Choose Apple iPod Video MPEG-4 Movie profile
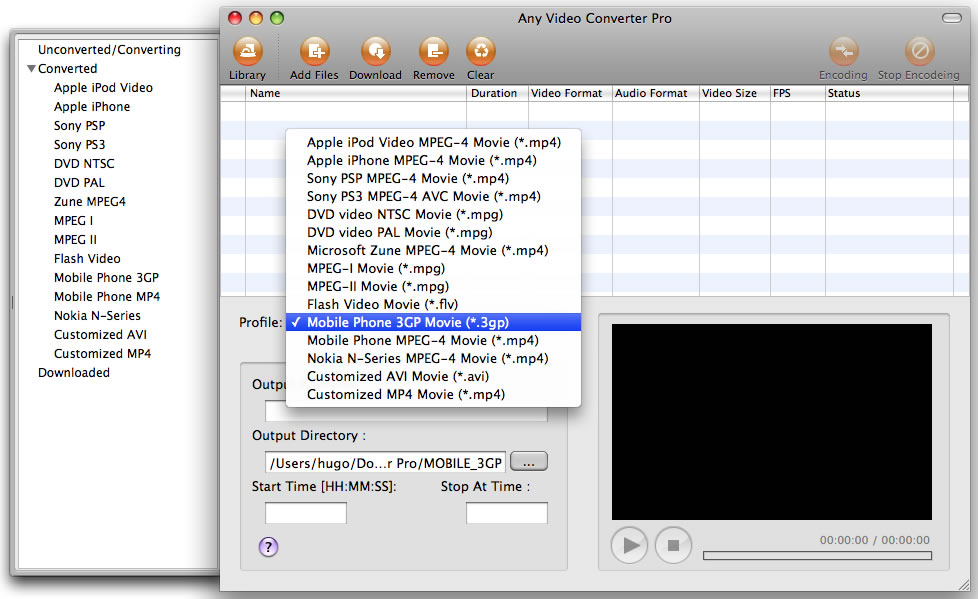The height and width of the screenshot is (599, 978). (x=433, y=142)
